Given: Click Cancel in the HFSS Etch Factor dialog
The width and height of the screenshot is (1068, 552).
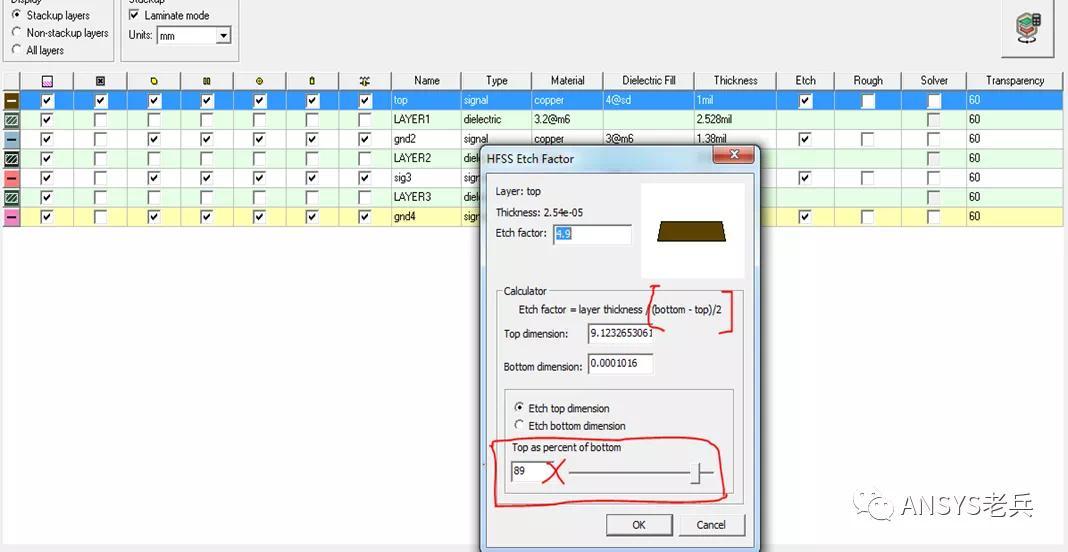Looking at the screenshot, I should click(711, 525).
